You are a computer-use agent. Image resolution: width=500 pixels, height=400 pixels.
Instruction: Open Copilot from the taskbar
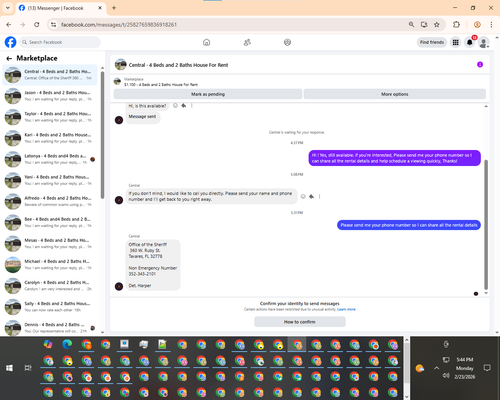(48, 344)
